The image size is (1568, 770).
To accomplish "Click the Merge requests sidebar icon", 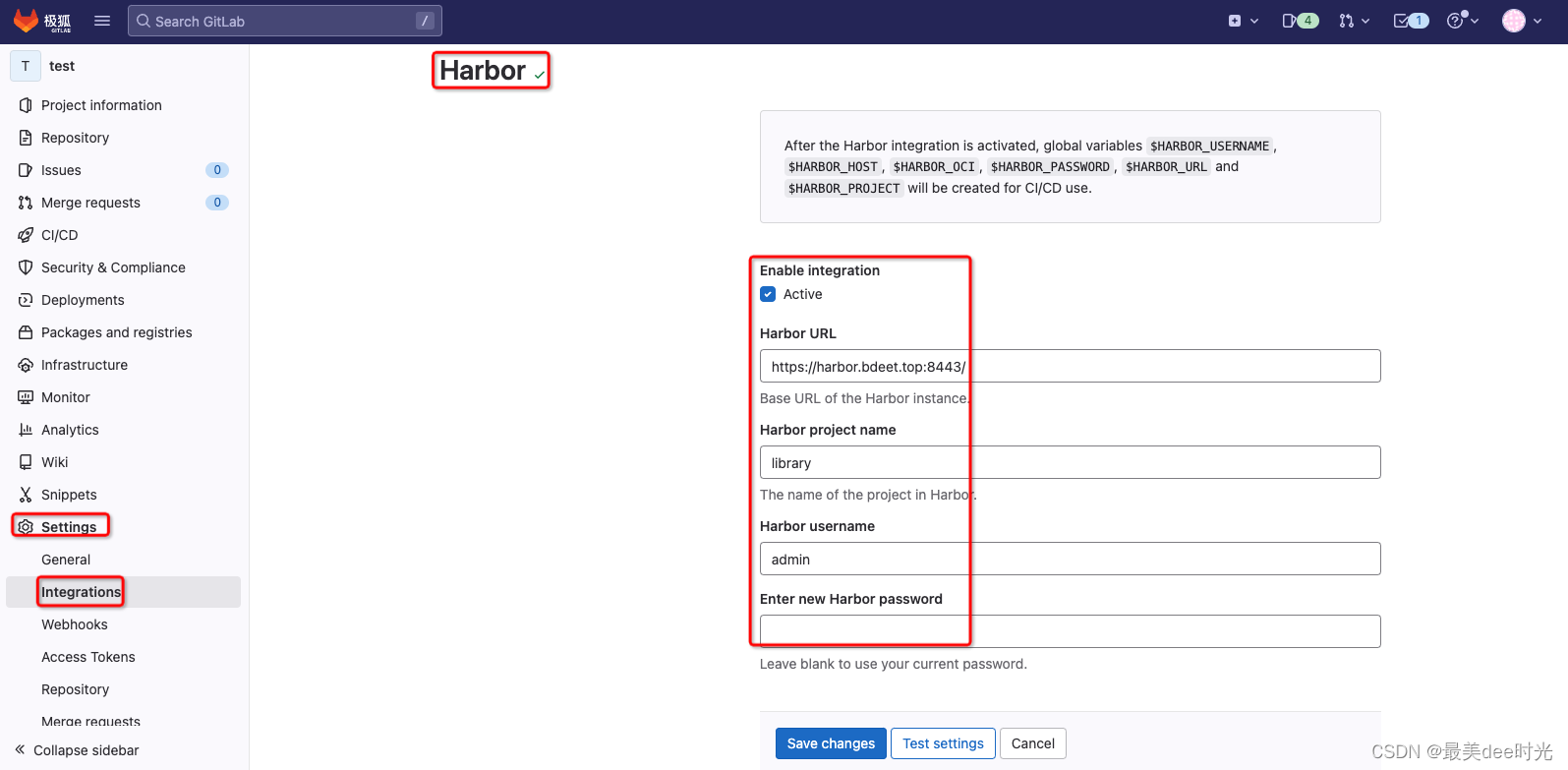I will (26, 203).
